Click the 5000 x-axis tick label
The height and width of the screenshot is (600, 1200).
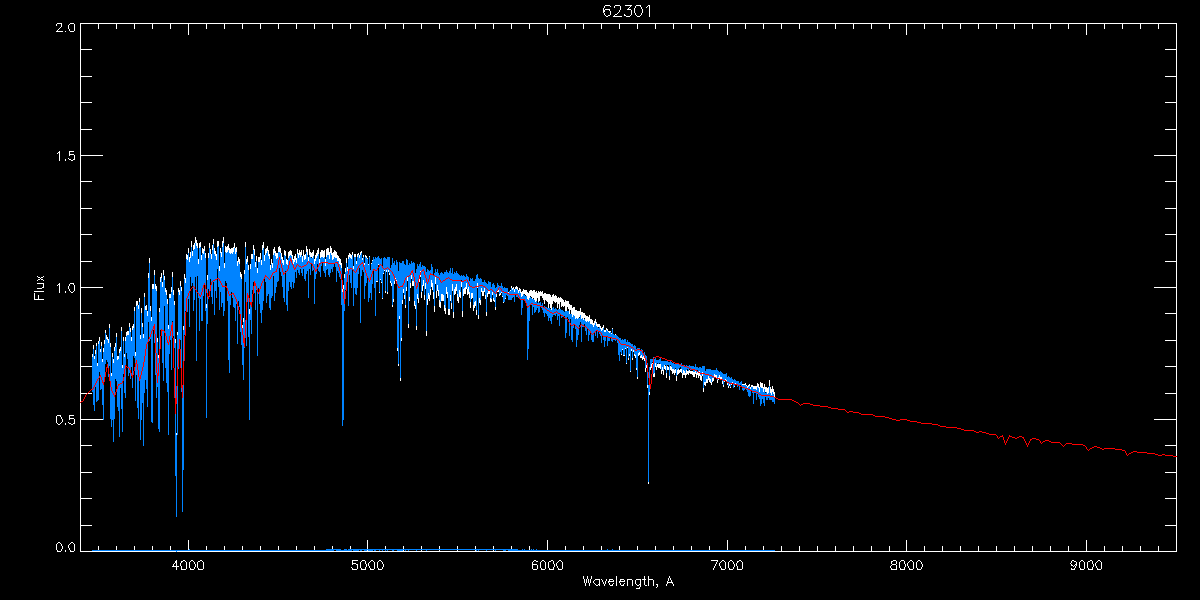click(x=368, y=565)
